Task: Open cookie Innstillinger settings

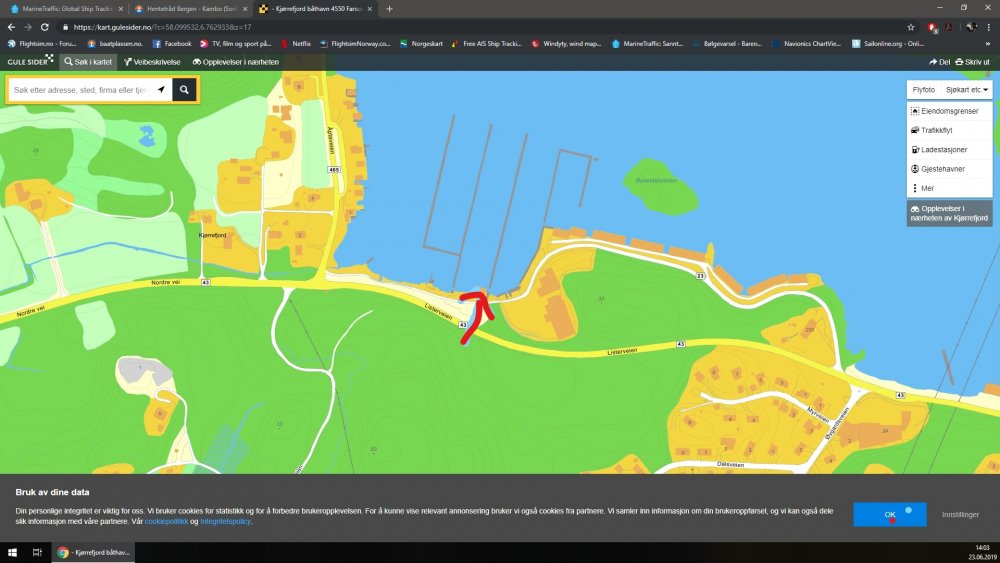Action: pyautogui.click(x=960, y=515)
